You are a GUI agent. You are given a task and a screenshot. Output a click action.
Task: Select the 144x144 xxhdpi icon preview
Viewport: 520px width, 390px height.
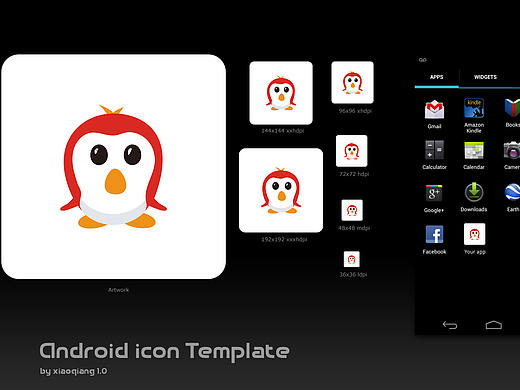point(281,93)
